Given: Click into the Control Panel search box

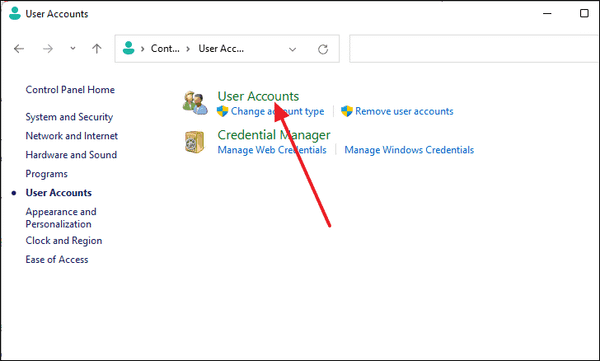Looking at the screenshot, I should (x=474, y=49).
